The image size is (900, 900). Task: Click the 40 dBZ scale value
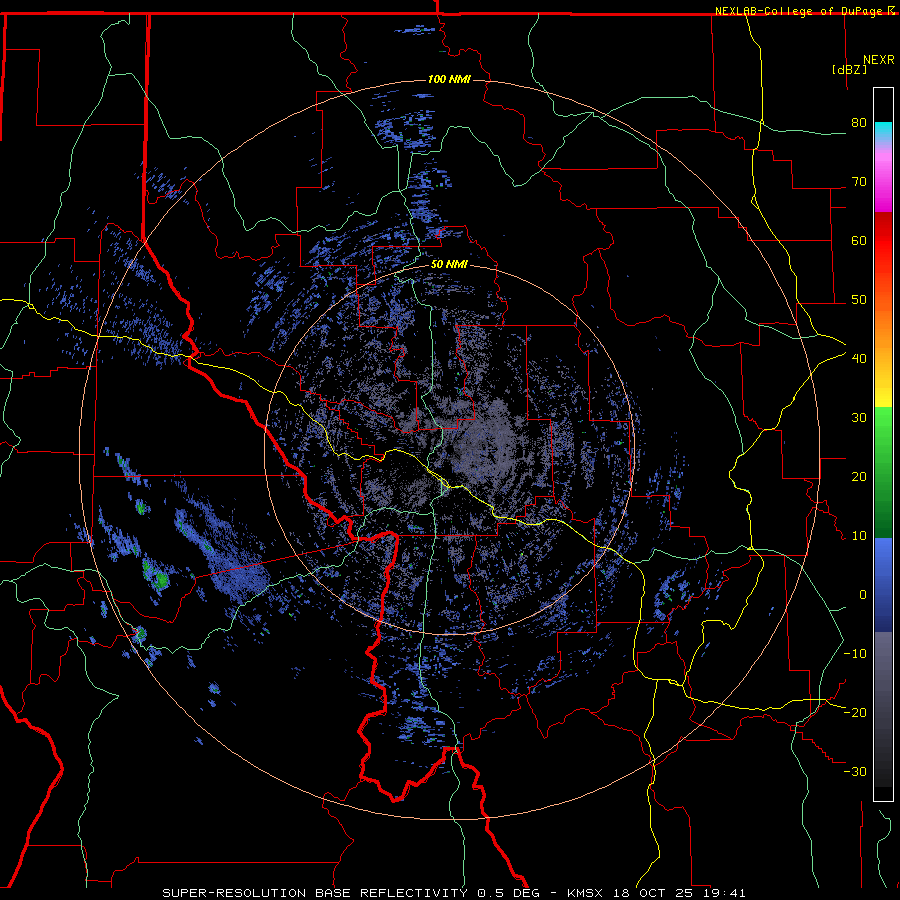pos(859,359)
